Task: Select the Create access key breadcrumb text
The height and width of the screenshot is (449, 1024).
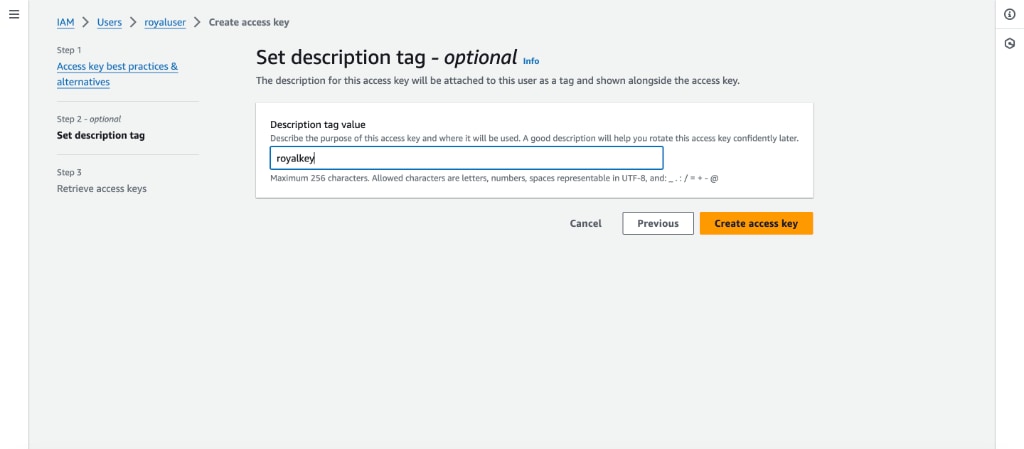Action: coord(249,22)
